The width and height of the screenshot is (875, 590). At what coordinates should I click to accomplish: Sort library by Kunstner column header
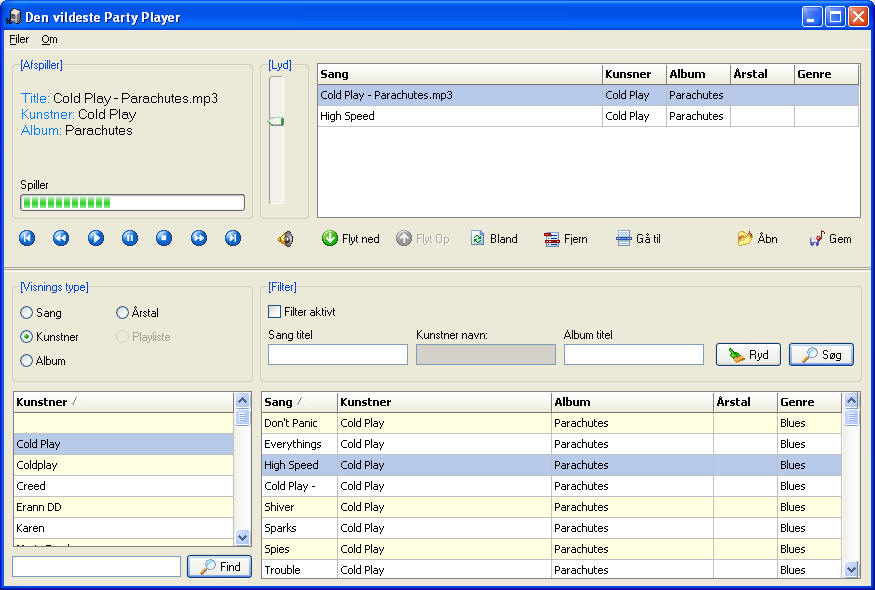pos(444,402)
